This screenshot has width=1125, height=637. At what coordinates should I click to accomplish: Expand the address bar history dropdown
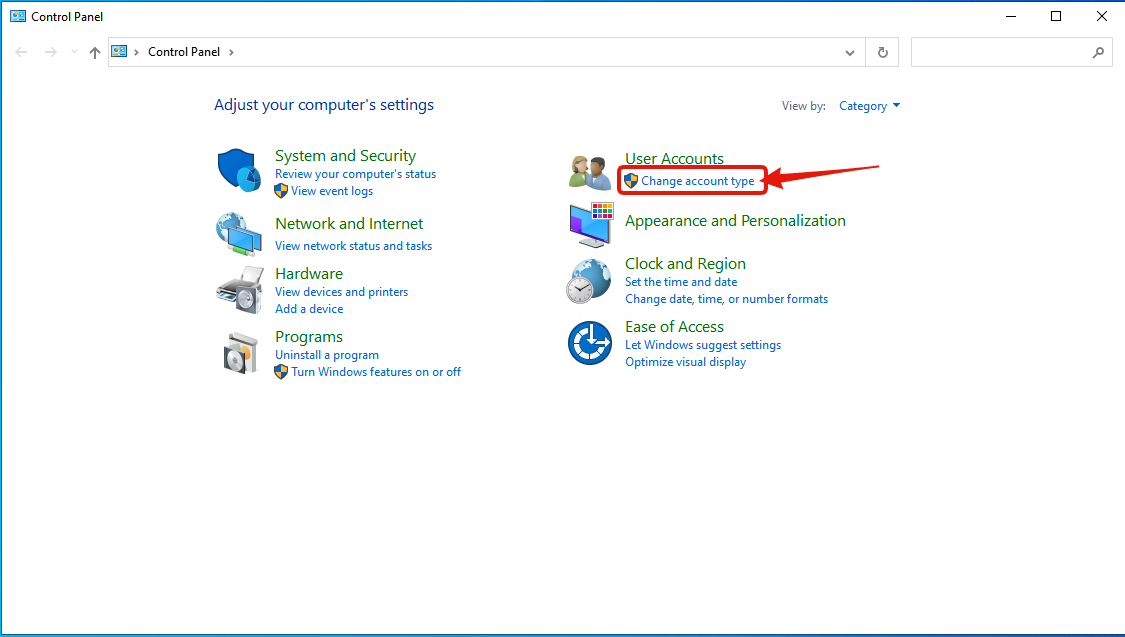pyautogui.click(x=850, y=52)
